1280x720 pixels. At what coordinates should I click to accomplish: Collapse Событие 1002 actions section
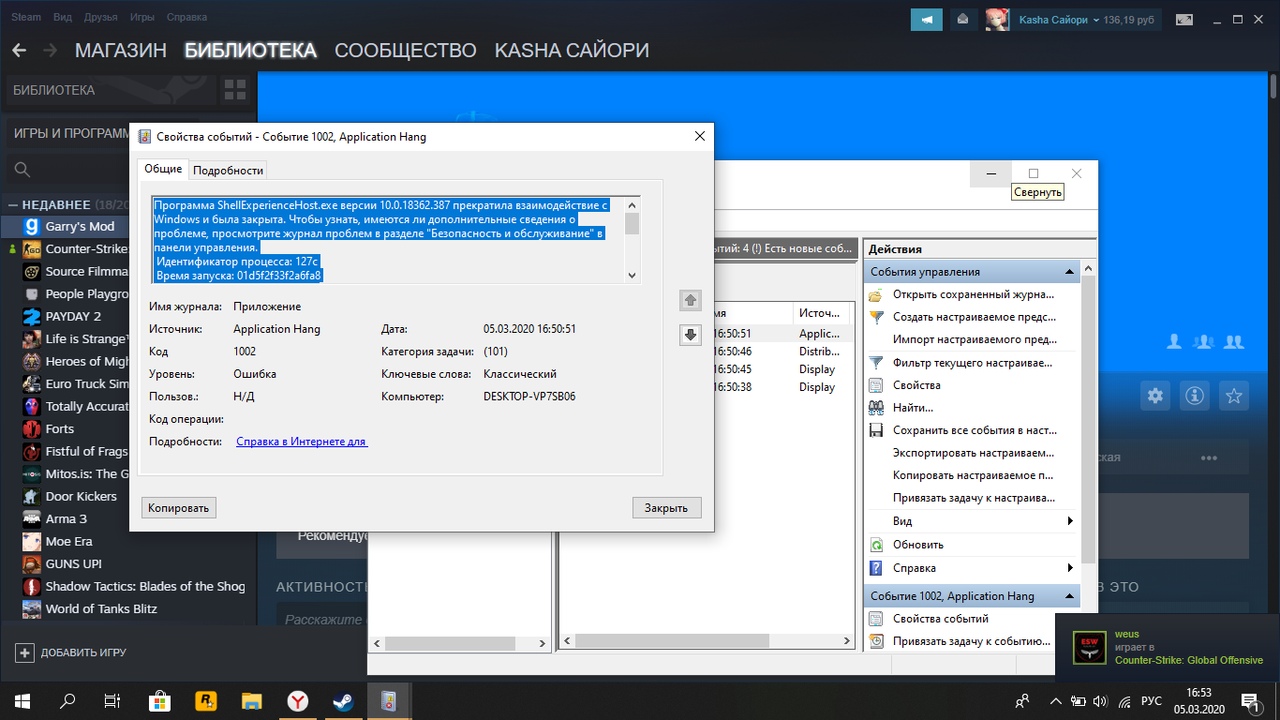[x=1070, y=596]
